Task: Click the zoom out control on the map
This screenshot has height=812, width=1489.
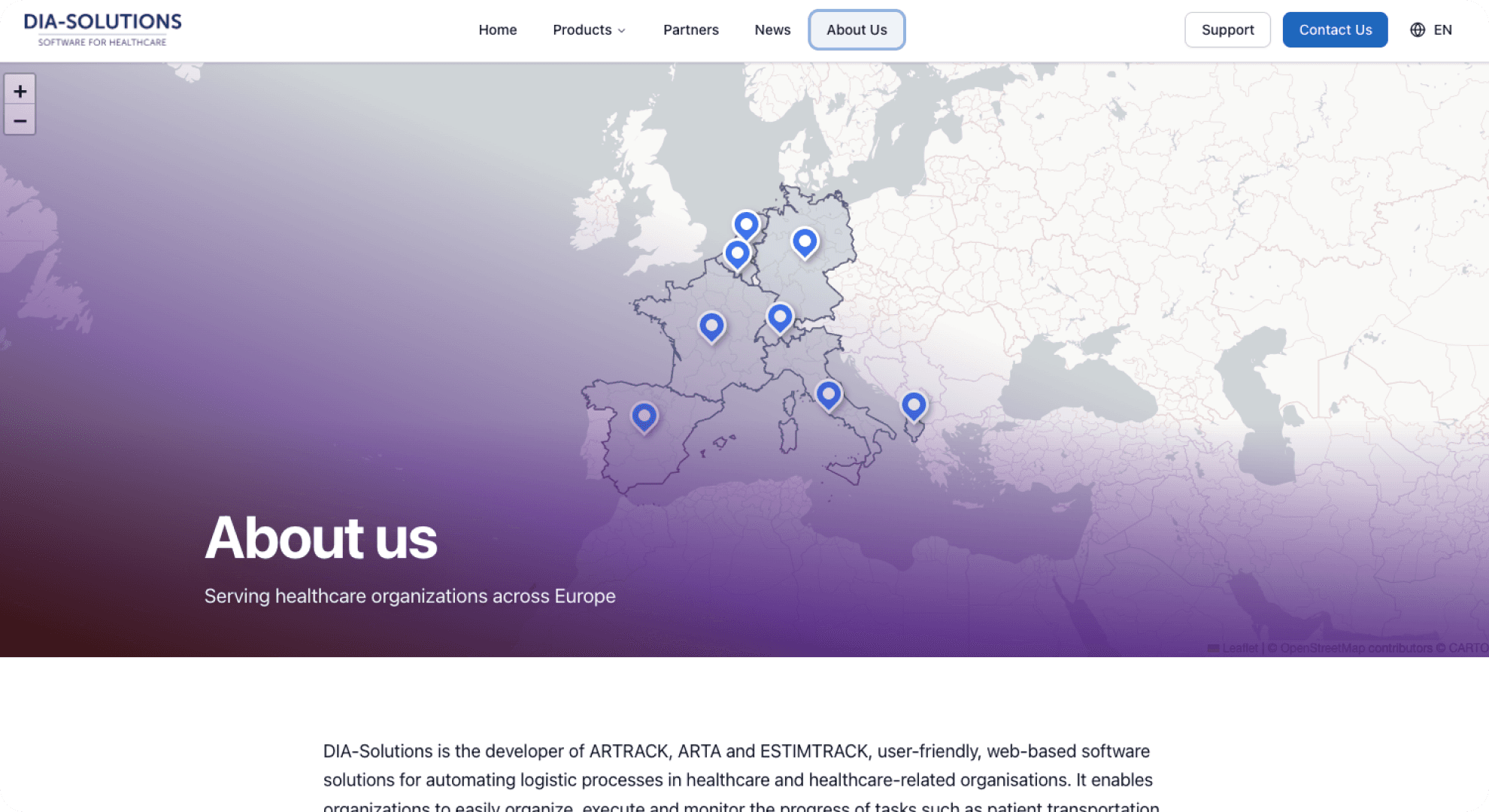Action: coord(20,120)
